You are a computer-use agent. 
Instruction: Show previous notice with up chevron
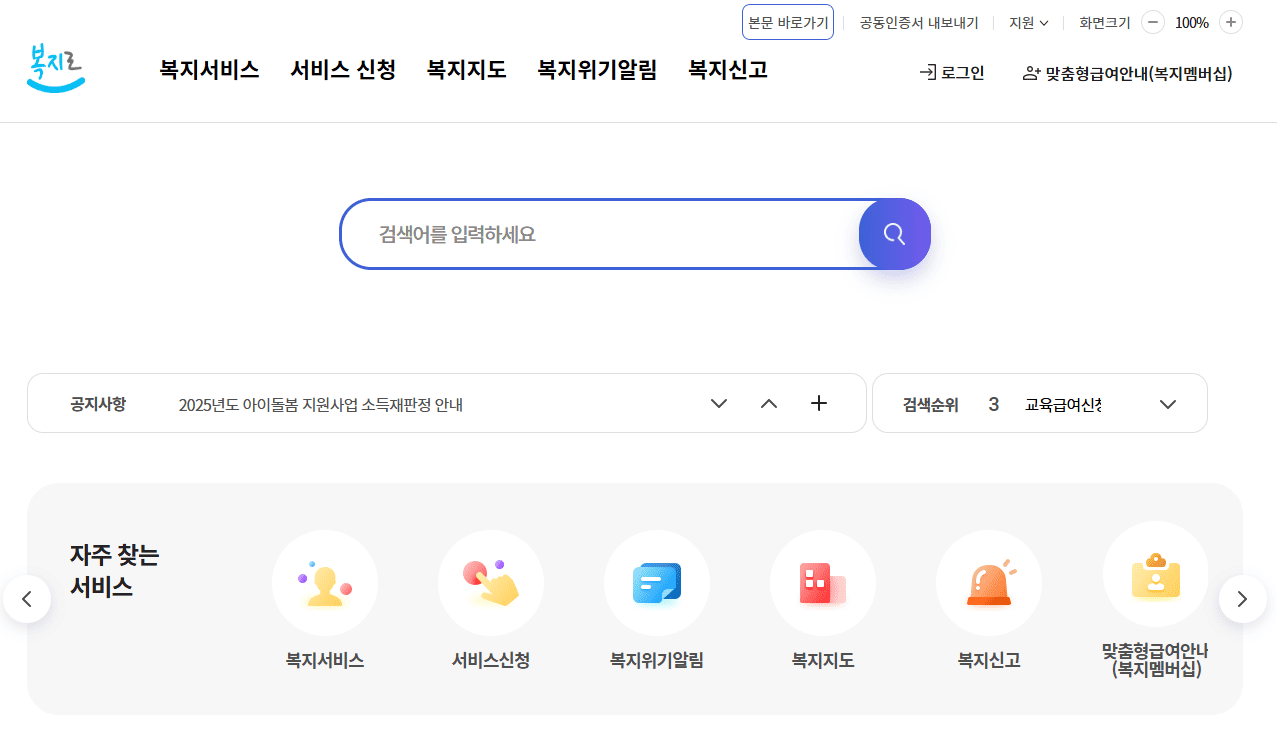769,404
